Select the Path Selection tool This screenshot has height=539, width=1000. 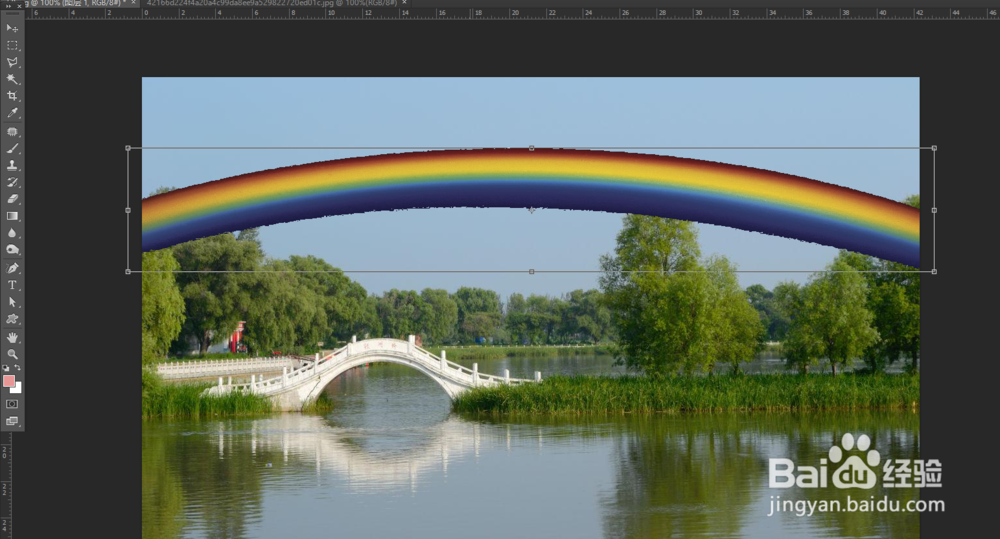12,302
